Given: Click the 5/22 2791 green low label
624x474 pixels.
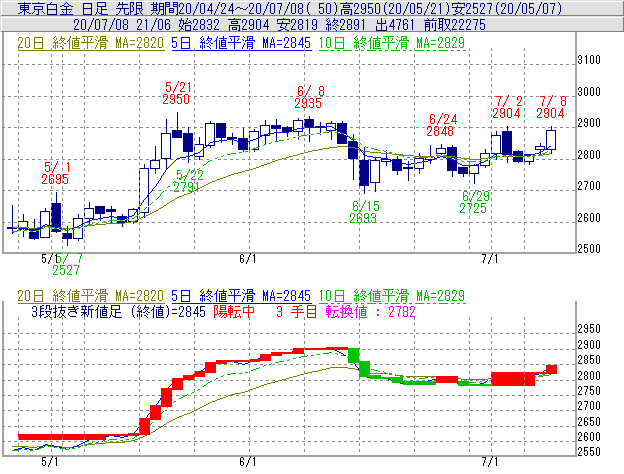Looking at the screenshot, I should pyautogui.click(x=188, y=181).
